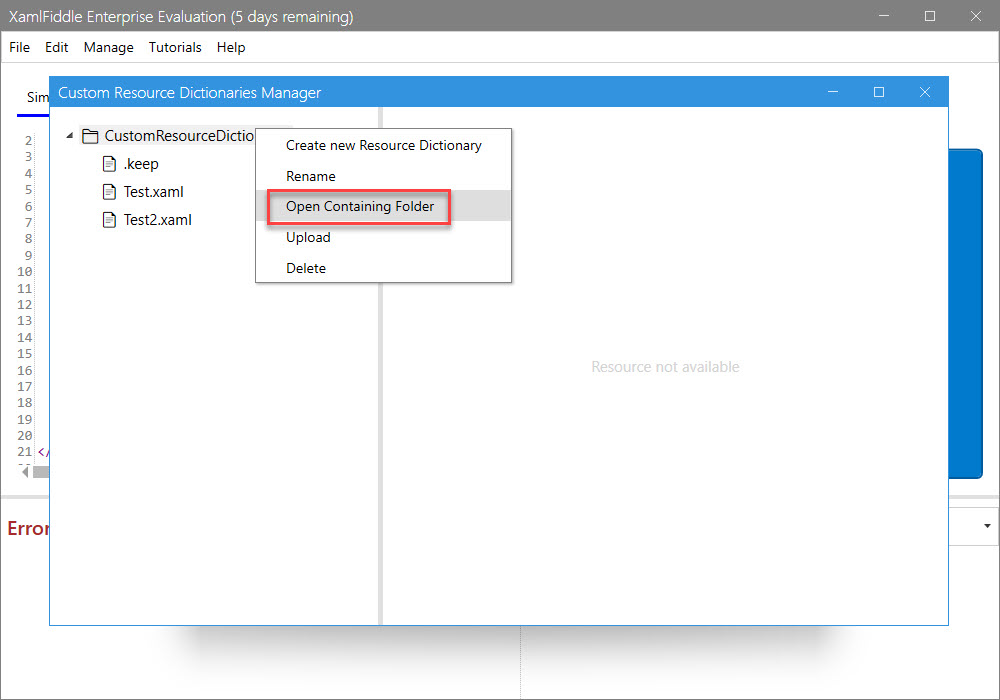Minimize the Custom Resource Dictionaries Manager

[833, 92]
